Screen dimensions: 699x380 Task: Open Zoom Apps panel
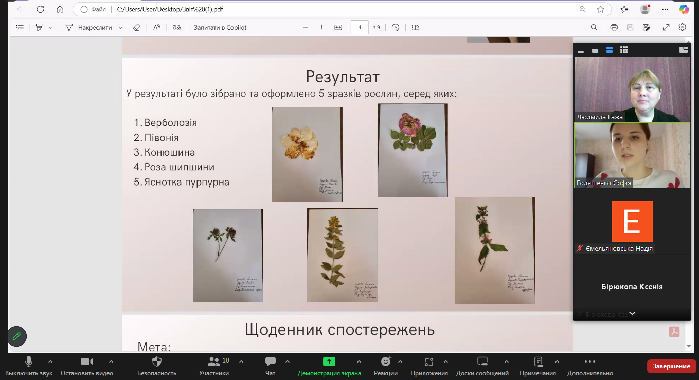(429, 366)
